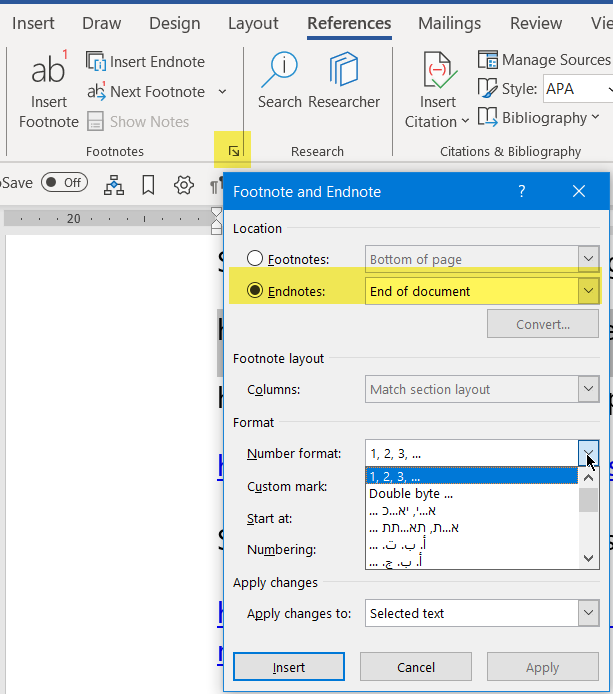Open the Bibliography menu

pos(539,118)
